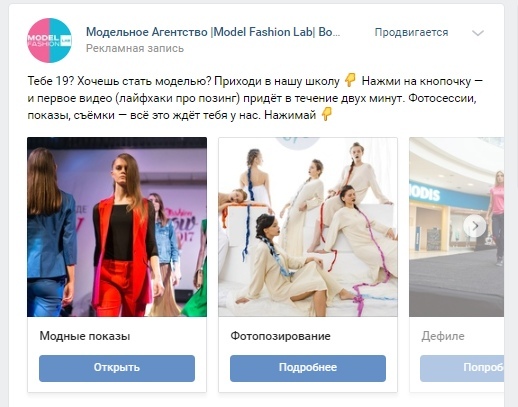This screenshot has height=407, width=518.
Task: Advance the carousel with the right arrow icon
Action: 475,226
